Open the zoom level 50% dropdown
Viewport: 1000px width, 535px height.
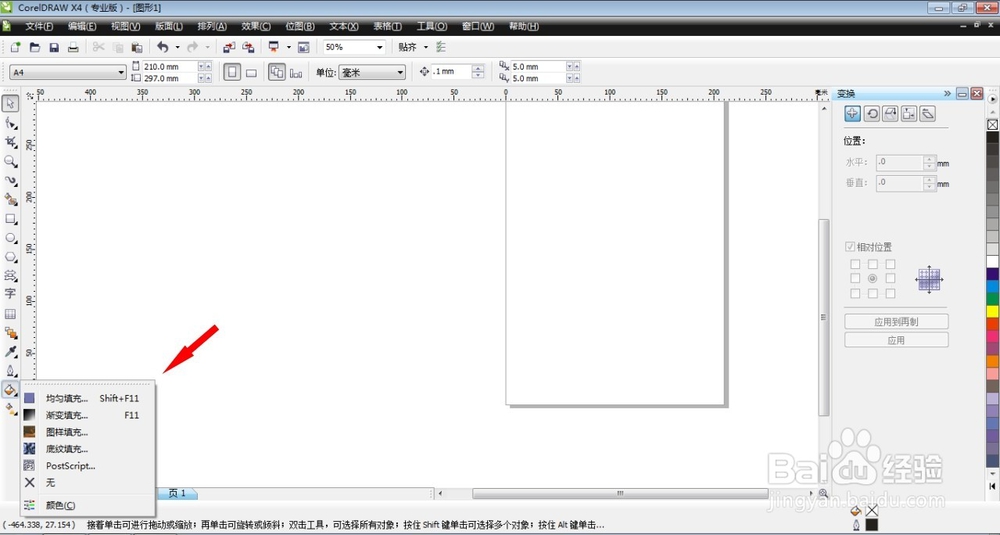(x=380, y=47)
